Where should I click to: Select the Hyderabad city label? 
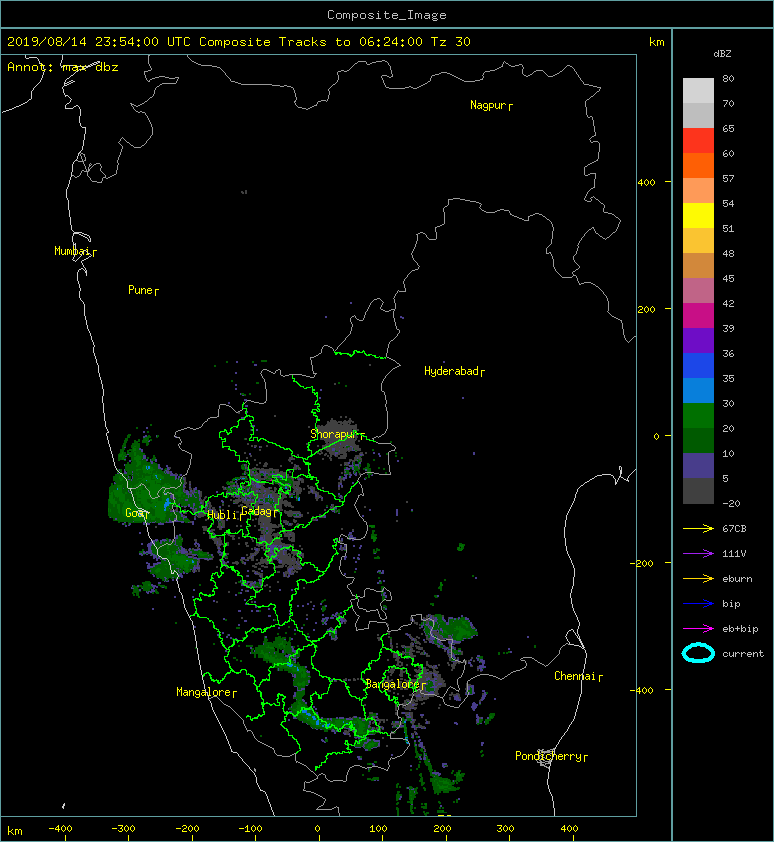[x=451, y=371]
